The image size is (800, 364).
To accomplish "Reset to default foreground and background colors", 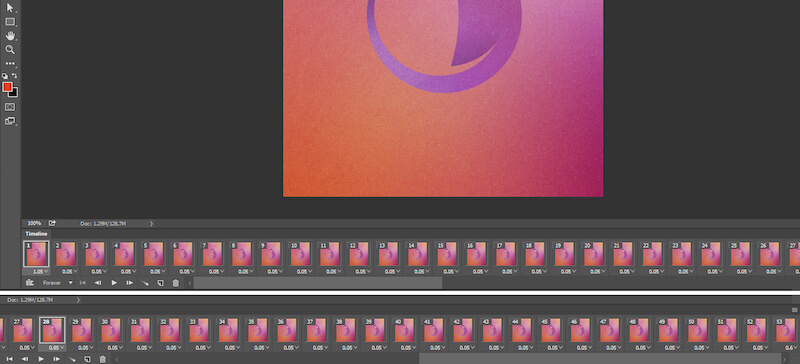I will [5, 76].
